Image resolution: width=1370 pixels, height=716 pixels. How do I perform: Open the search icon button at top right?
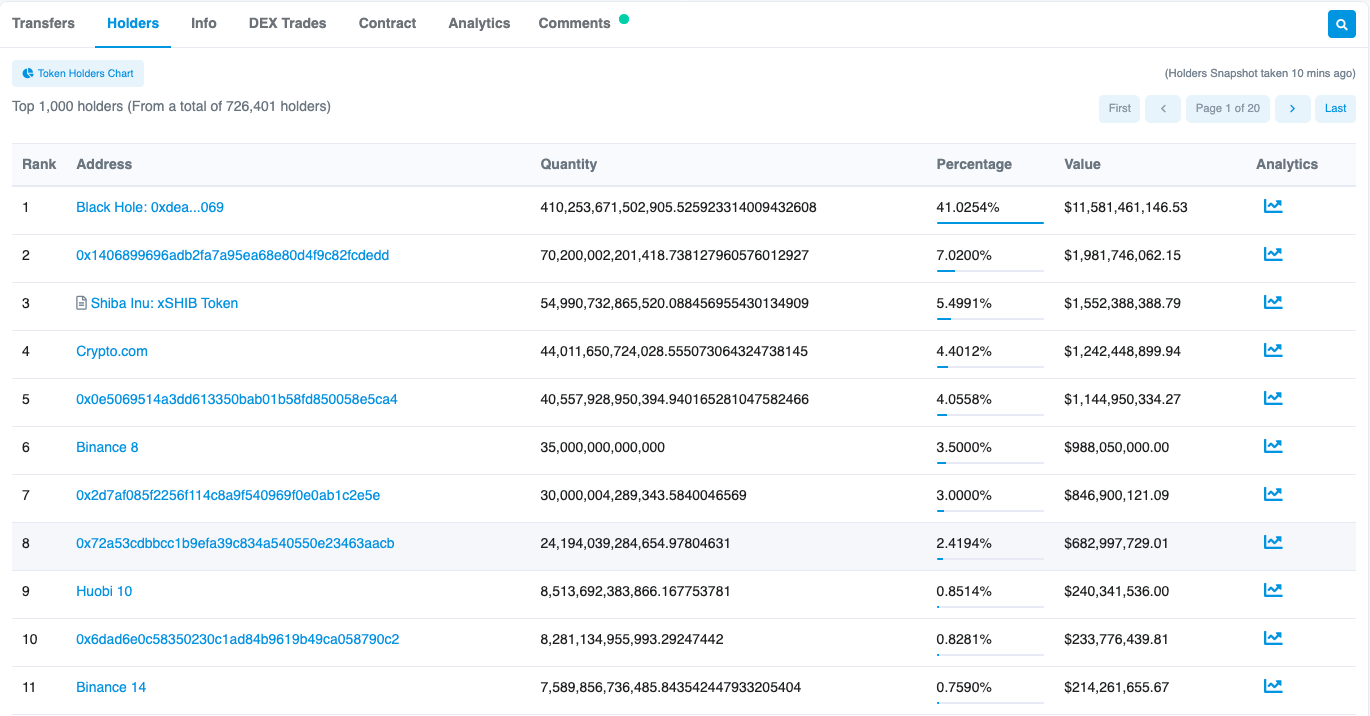[x=1341, y=24]
